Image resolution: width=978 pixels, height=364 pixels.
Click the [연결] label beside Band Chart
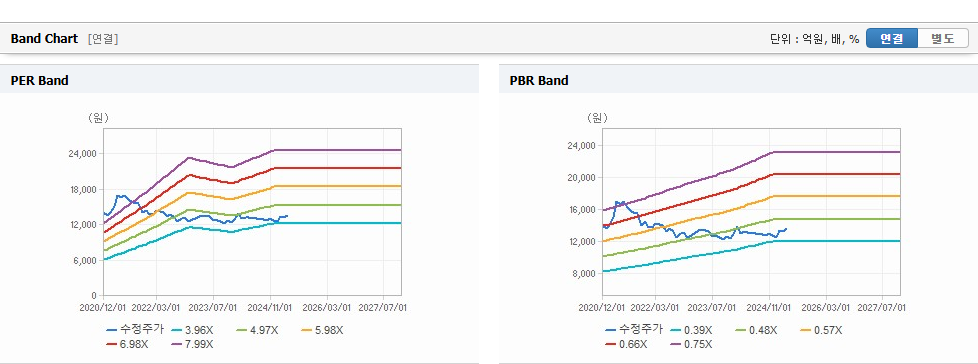point(103,39)
